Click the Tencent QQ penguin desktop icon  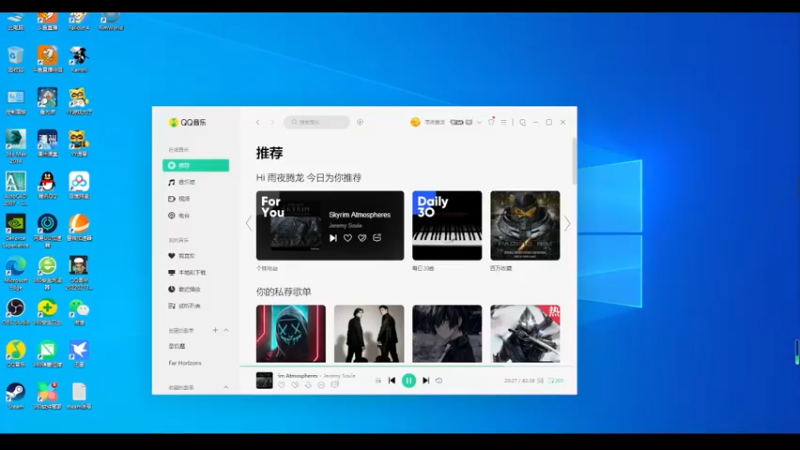tap(47, 185)
